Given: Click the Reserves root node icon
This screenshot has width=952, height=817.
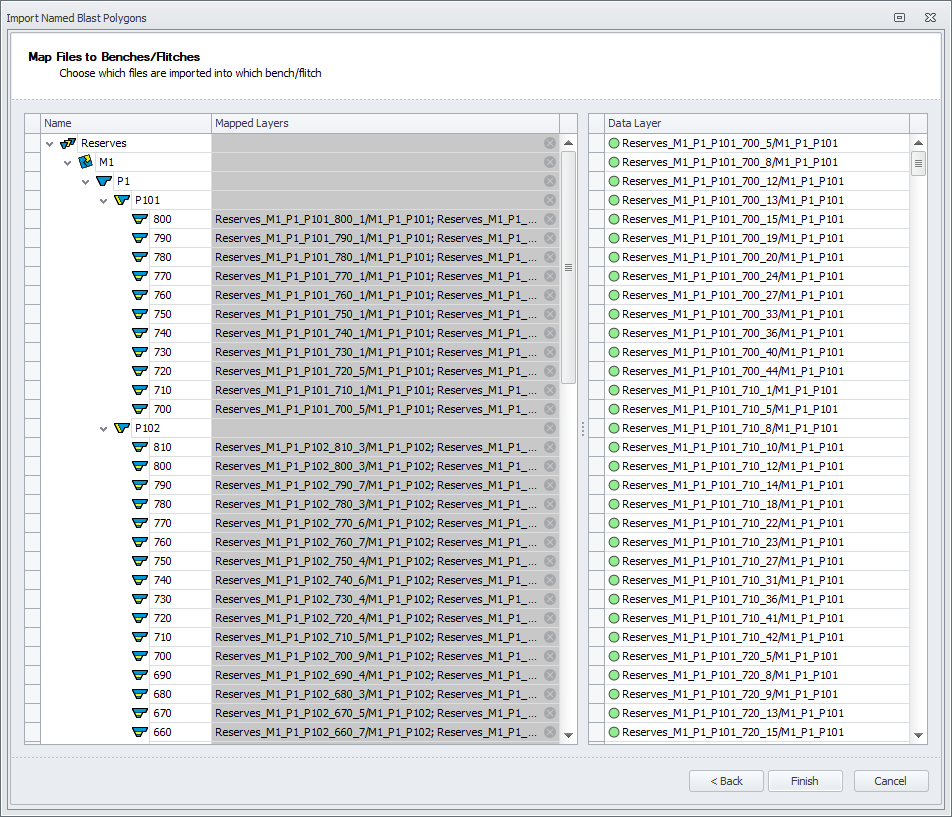Looking at the screenshot, I should pyautogui.click(x=68, y=143).
